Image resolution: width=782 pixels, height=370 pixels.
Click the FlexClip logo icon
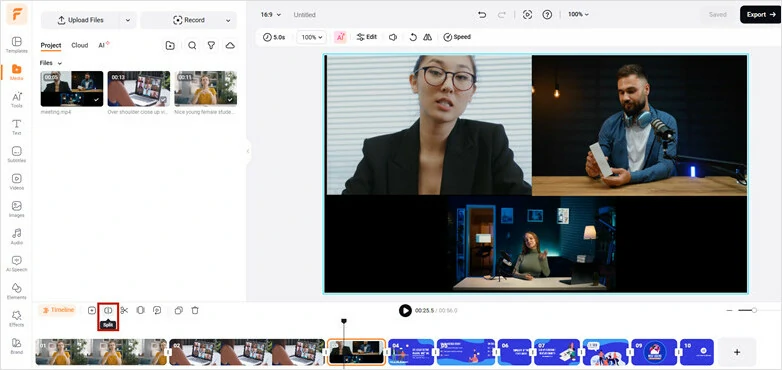(x=16, y=14)
